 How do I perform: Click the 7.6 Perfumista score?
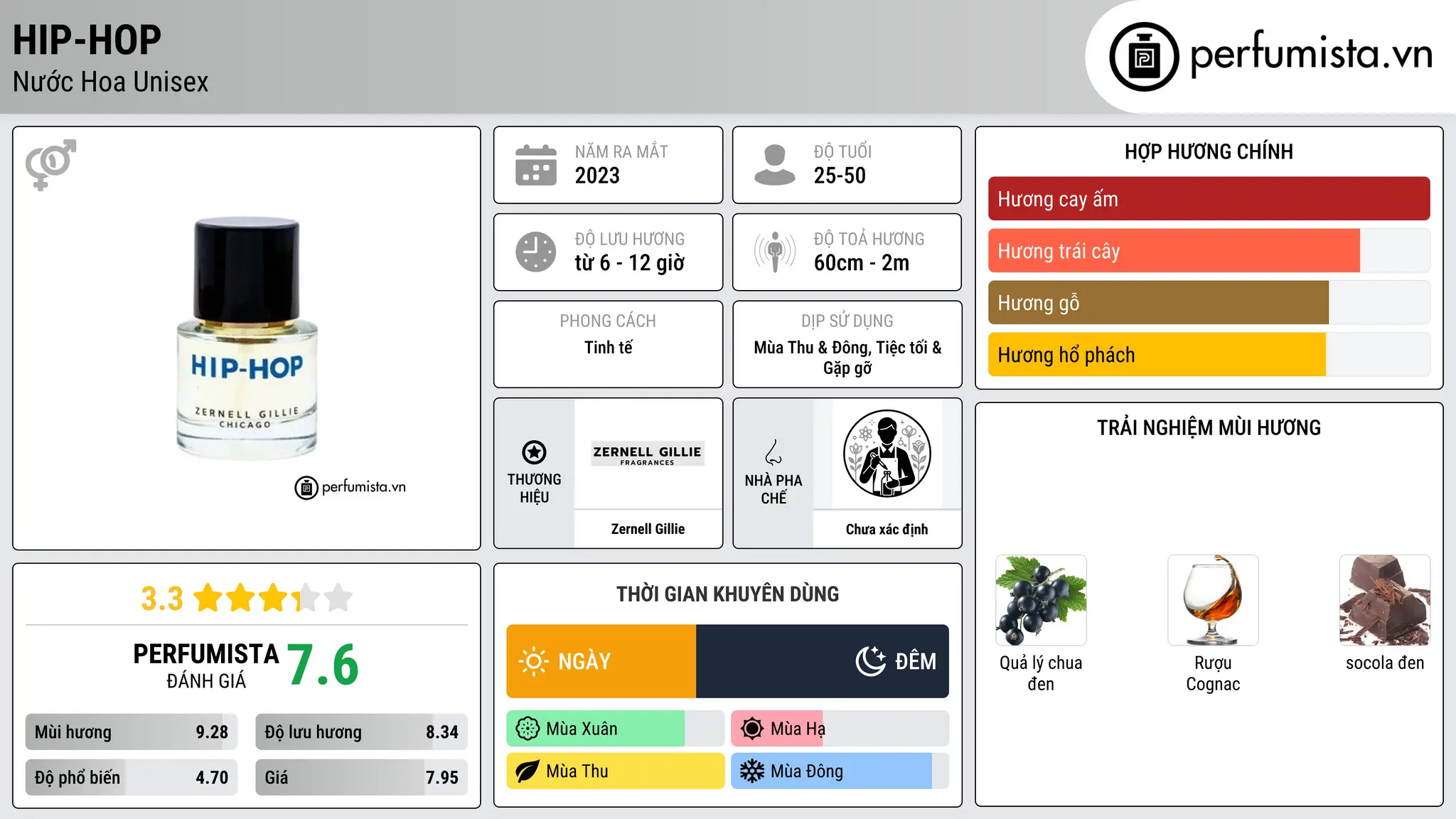pyautogui.click(x=323, y=665)
